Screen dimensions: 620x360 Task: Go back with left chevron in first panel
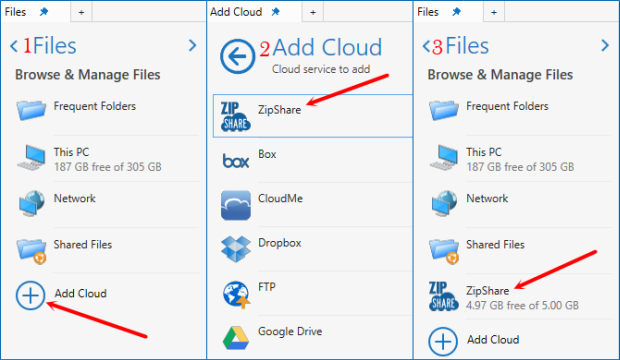pos(14,46)
